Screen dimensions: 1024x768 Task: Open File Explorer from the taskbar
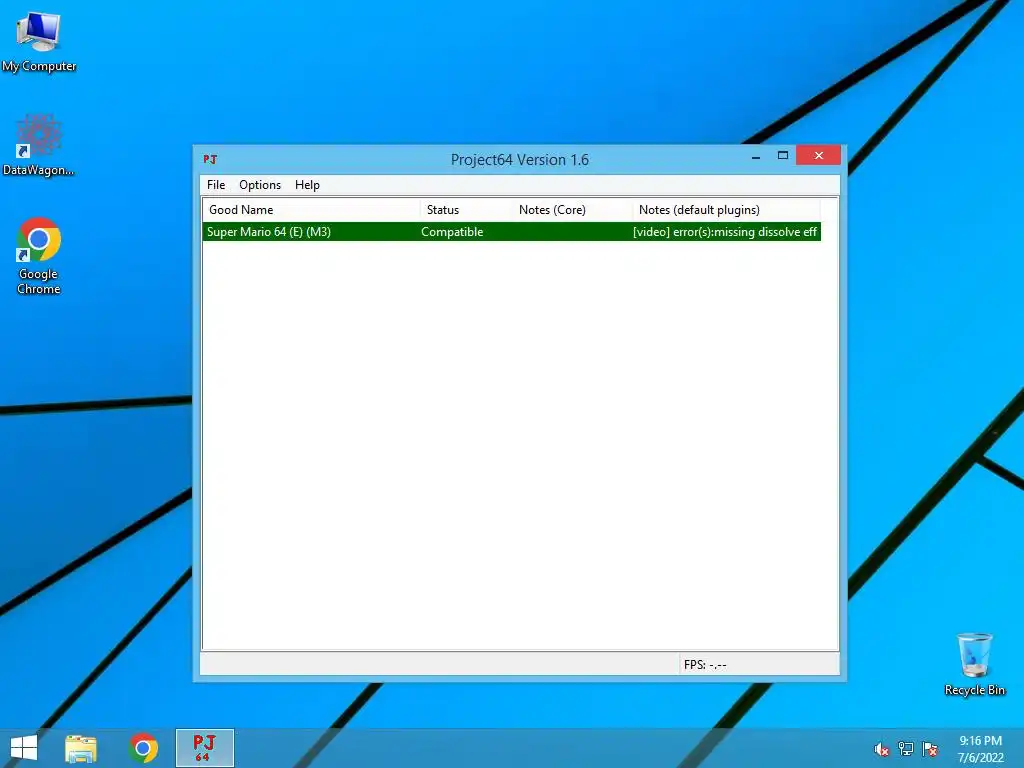click(x=81, y=748)
